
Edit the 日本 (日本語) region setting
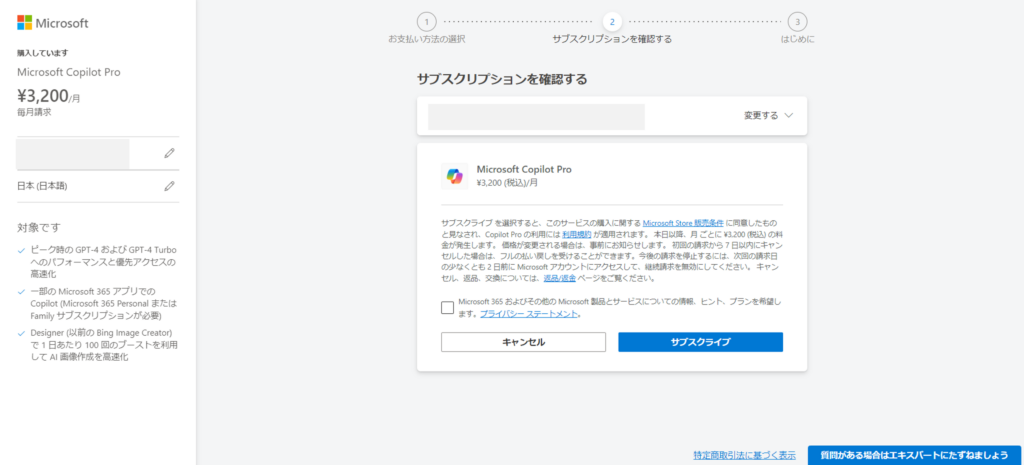click(170, 186)
